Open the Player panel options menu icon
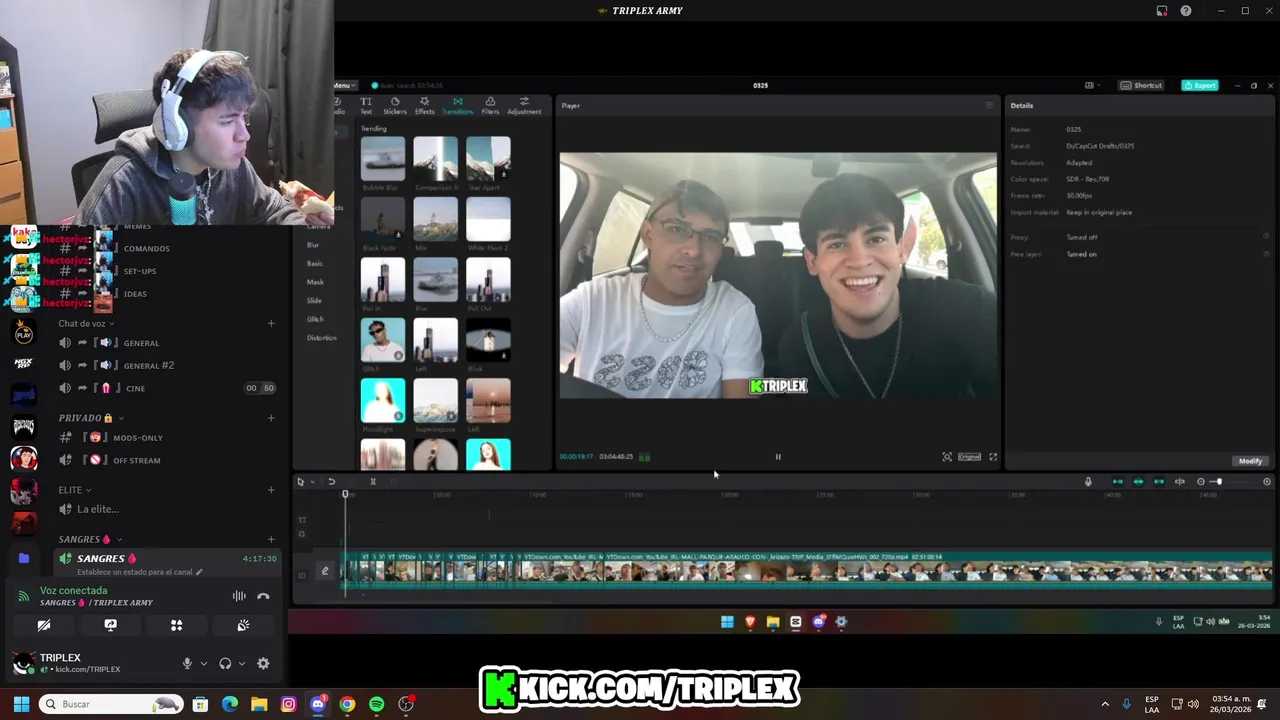The width and height of the screenshot is (1280, 720). [x=989, y=105]
